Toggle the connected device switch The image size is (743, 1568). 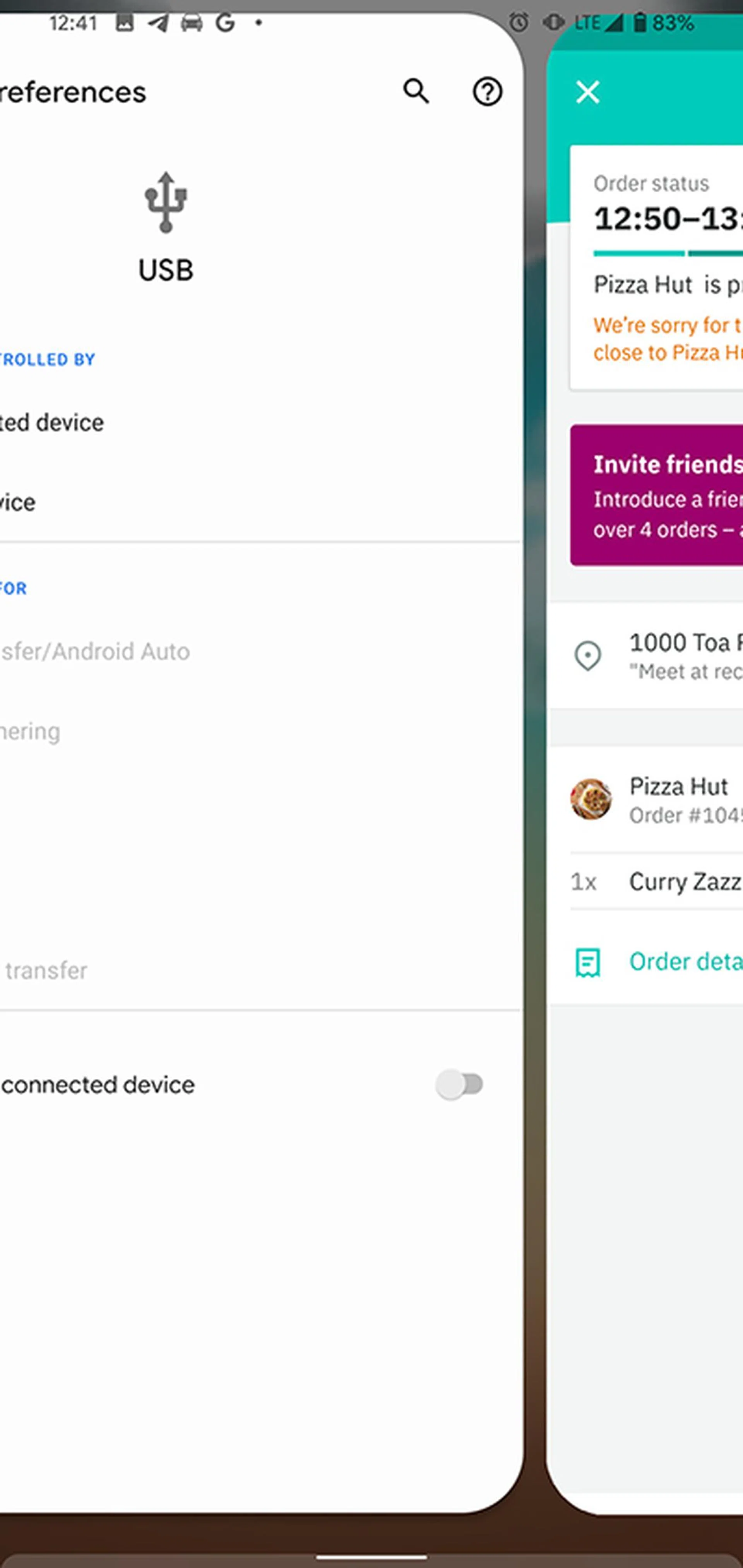pos(459,1084)
